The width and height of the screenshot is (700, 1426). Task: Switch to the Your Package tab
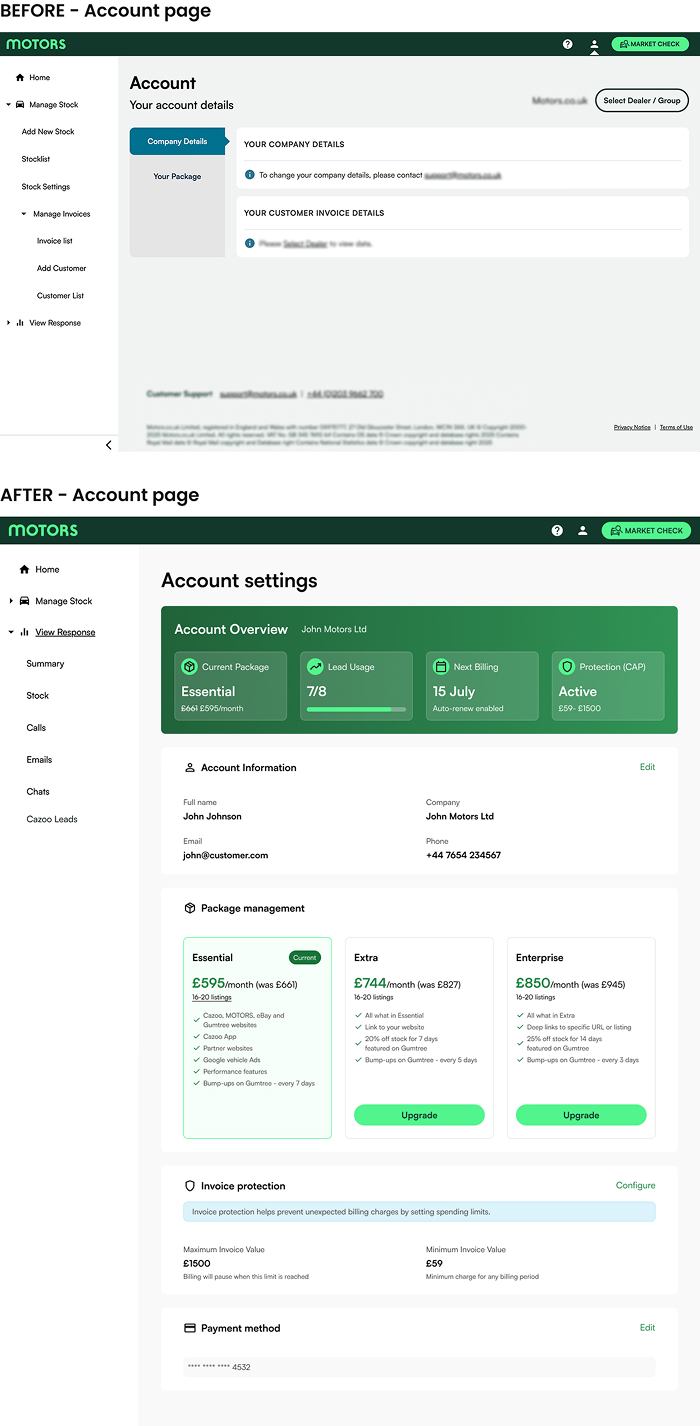177,177
